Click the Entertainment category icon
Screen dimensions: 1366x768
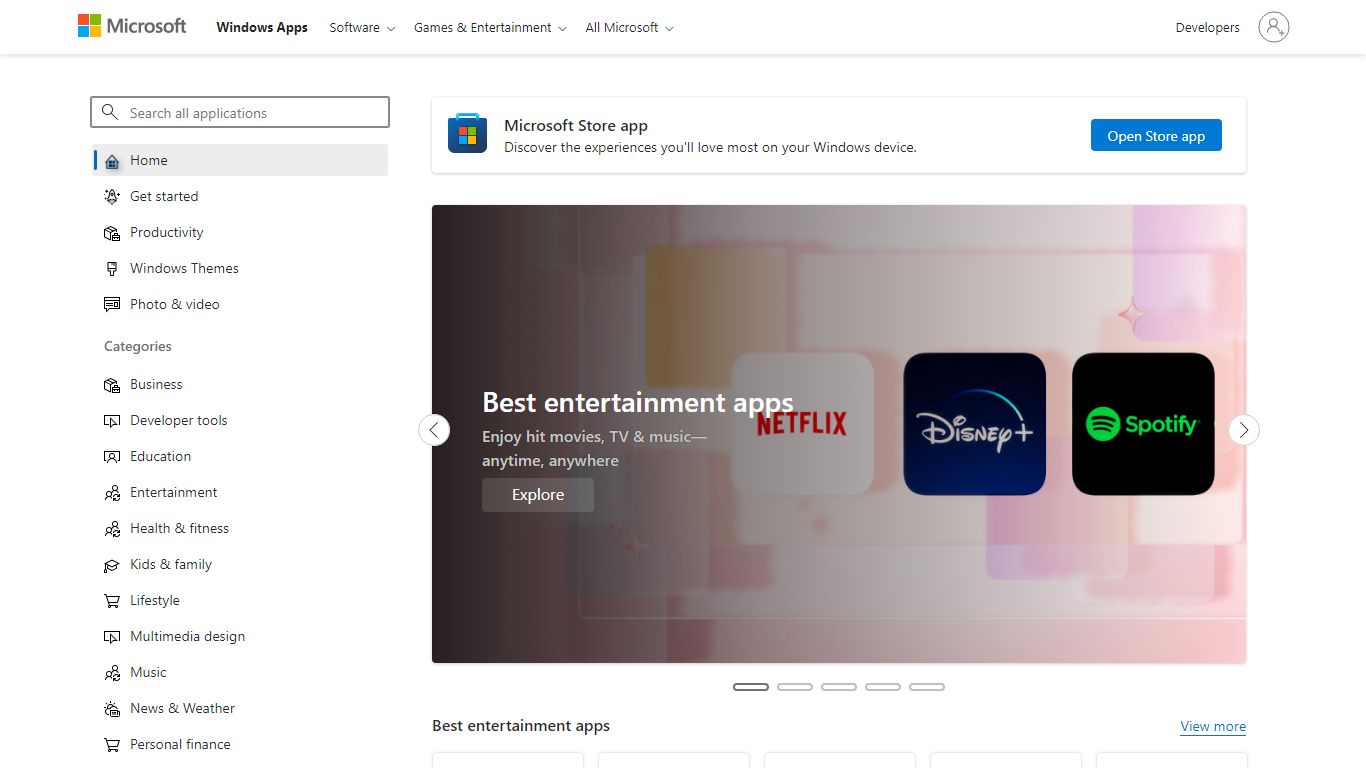[112, 492]
